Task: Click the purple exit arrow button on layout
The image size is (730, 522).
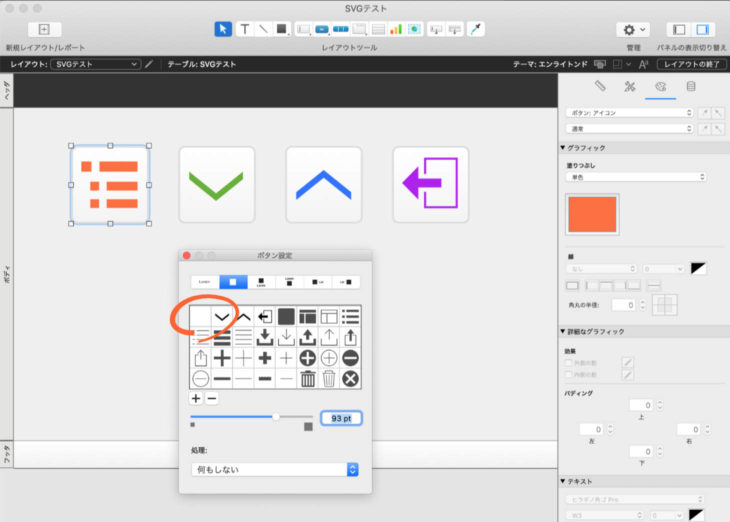Action: pyautogui.click(x=430, y=184)
